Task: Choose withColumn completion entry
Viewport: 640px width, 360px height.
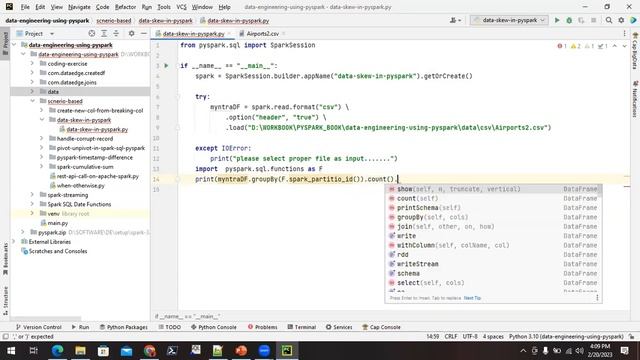Action: pos(493,245)
